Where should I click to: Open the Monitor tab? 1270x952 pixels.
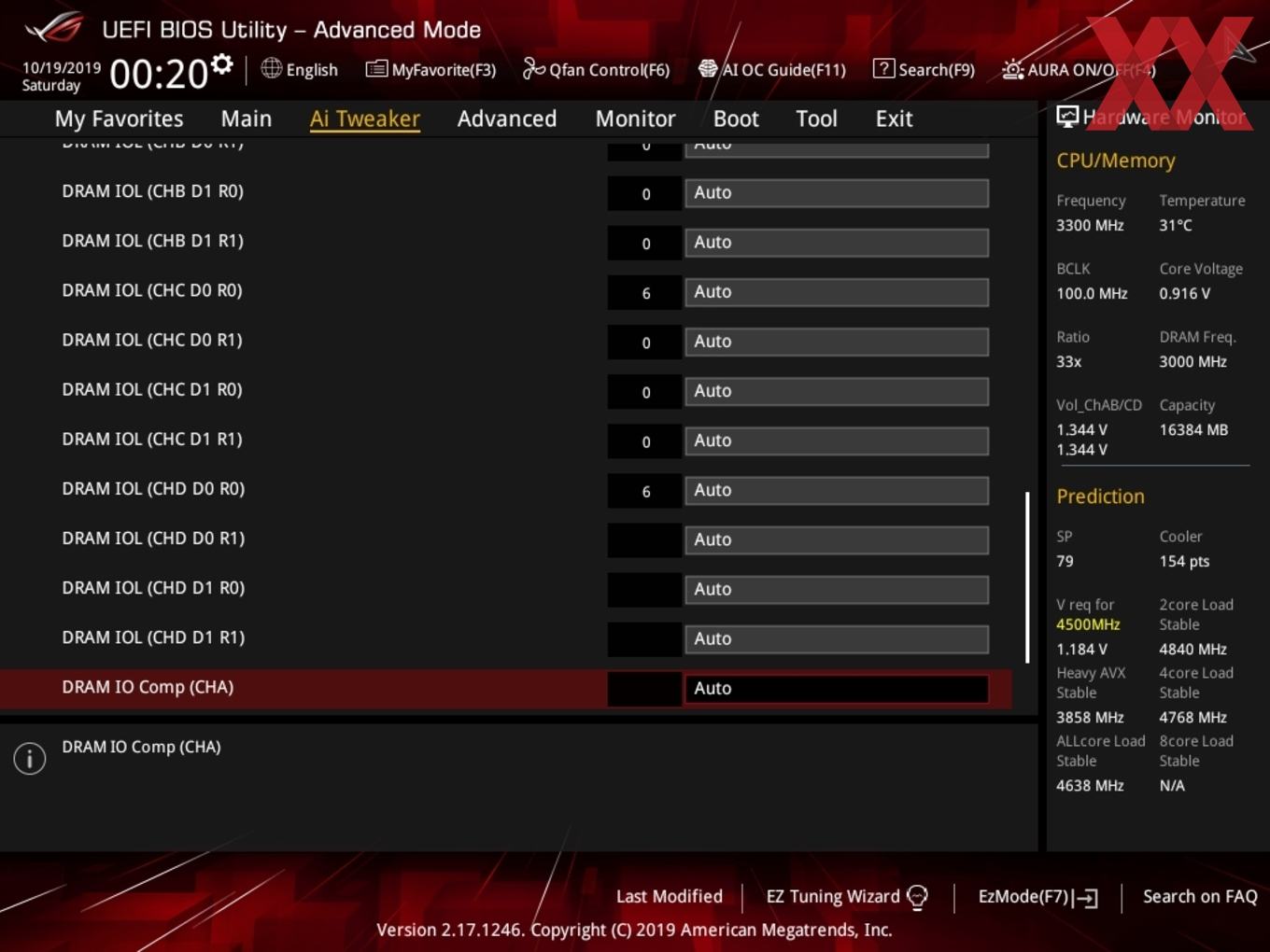[x=635, y=119]
